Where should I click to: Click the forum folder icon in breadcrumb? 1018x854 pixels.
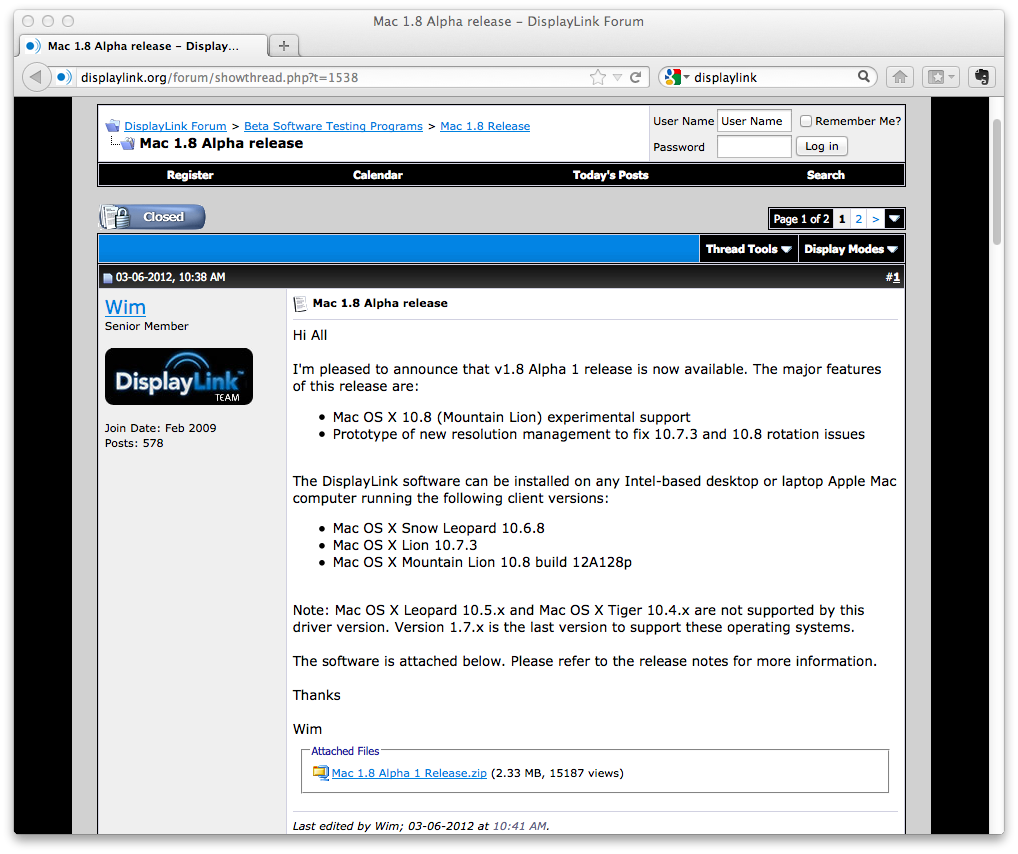click(113, 125)
